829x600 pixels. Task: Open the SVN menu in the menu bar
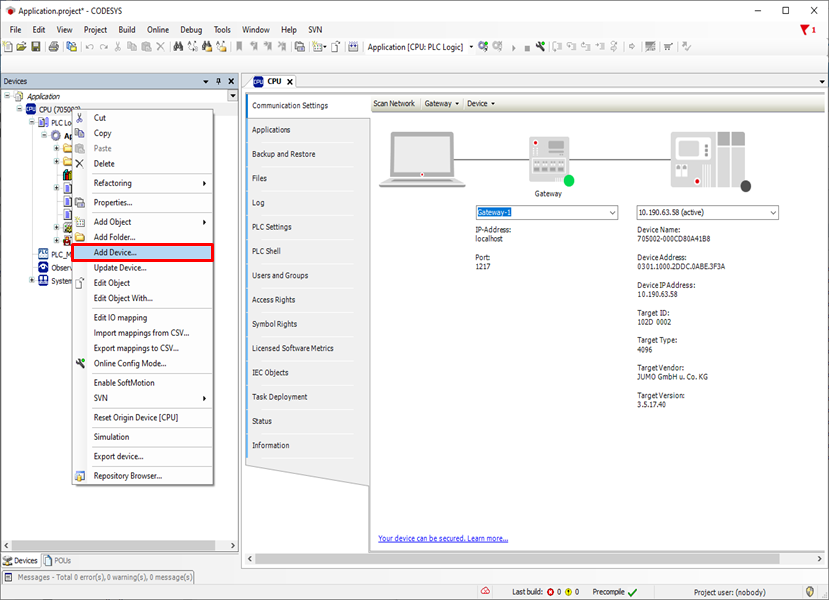pos(315,30)
